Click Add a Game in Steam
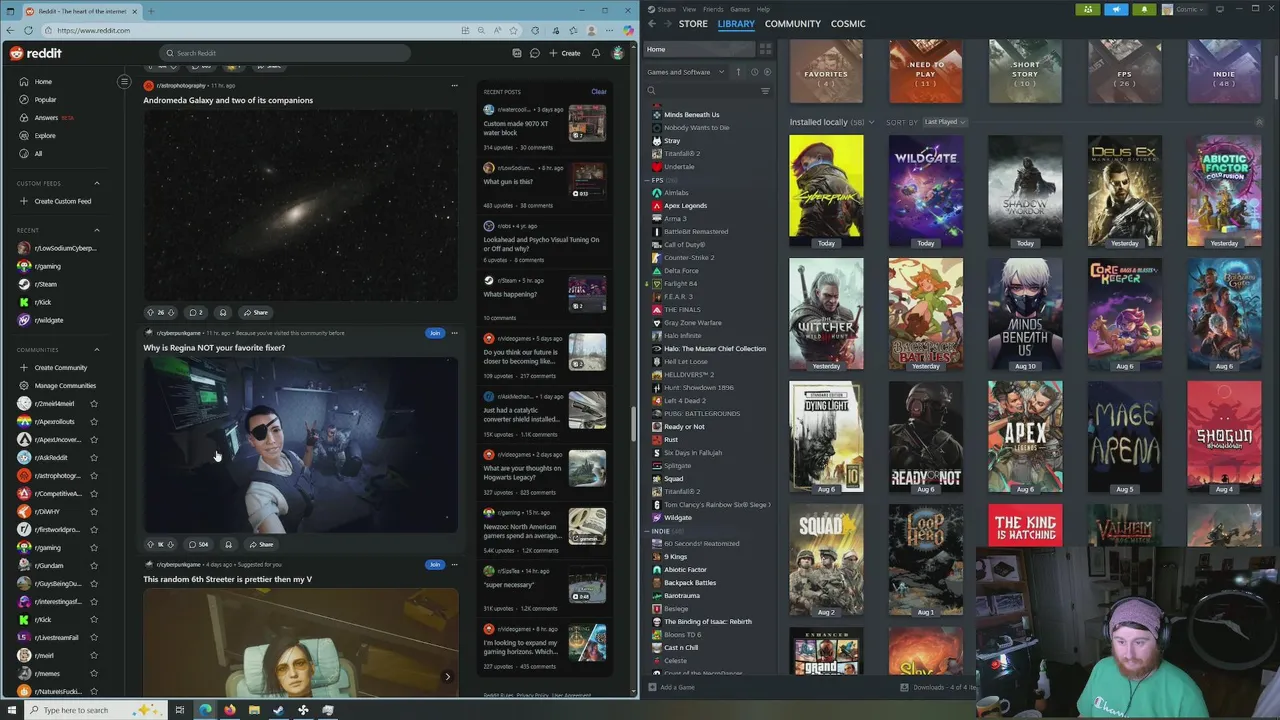This screenshot has height=720, width=1280. click(671, 688)
